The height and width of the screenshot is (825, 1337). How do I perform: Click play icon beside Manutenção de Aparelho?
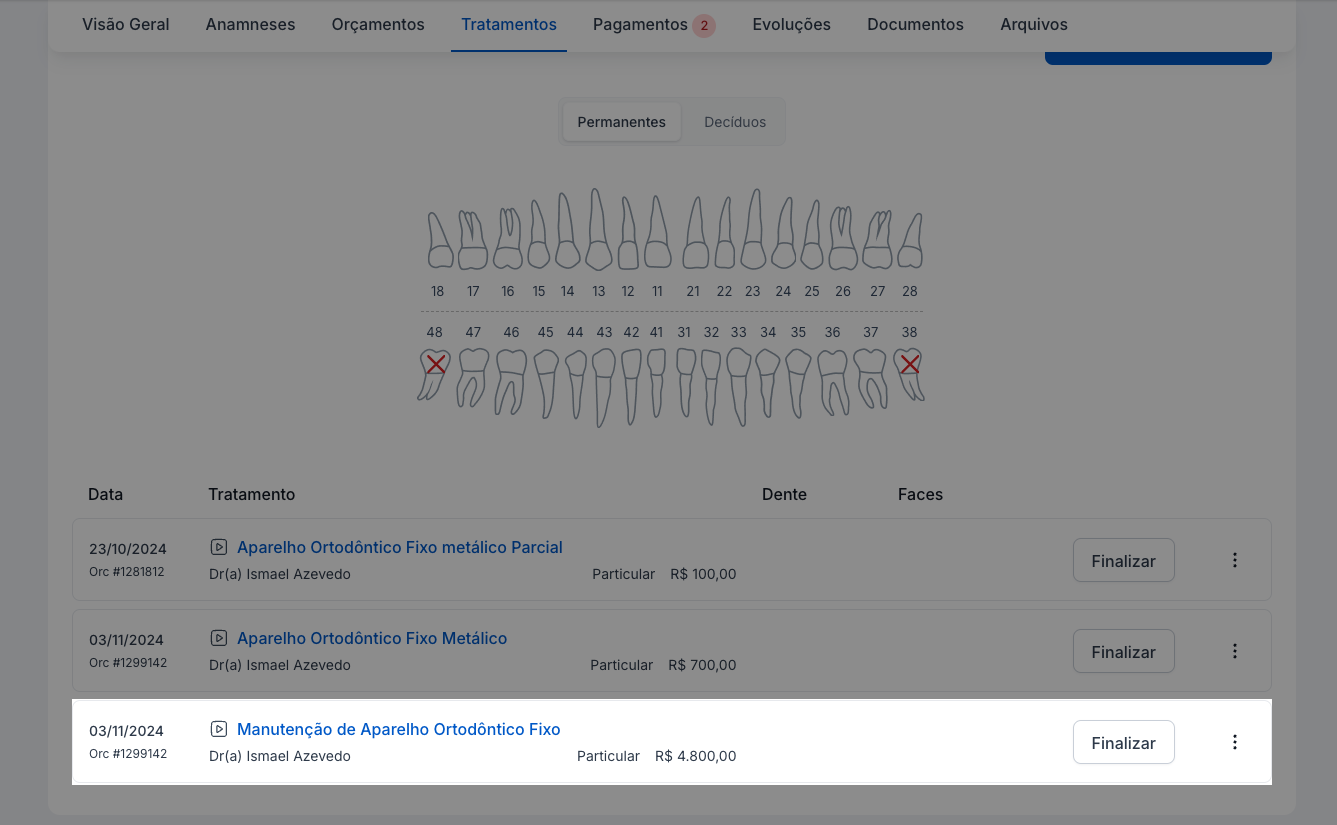[x=218, y=729]
